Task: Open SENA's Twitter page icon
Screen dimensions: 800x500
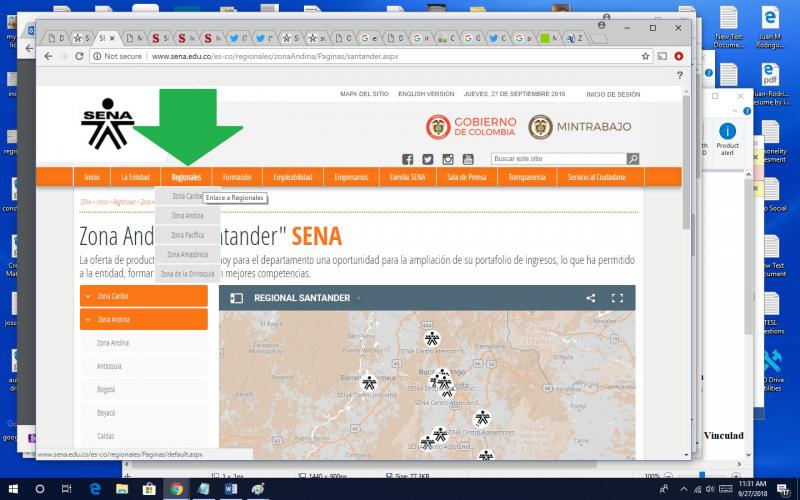Action: coord(428,159)
